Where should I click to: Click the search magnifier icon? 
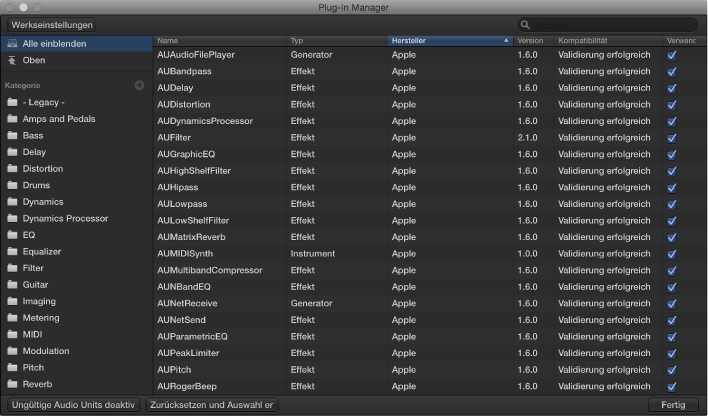pos(525,25)
